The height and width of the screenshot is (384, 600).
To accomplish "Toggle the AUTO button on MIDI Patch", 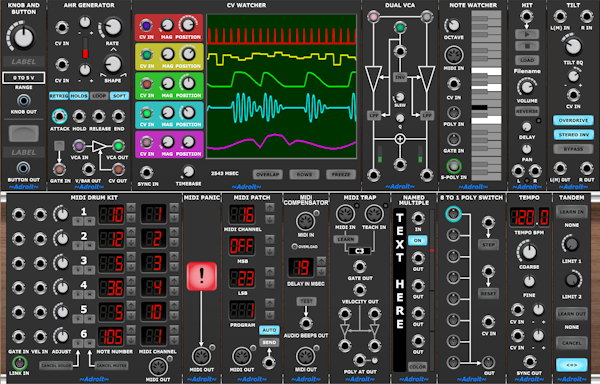I will pos(269,330).
